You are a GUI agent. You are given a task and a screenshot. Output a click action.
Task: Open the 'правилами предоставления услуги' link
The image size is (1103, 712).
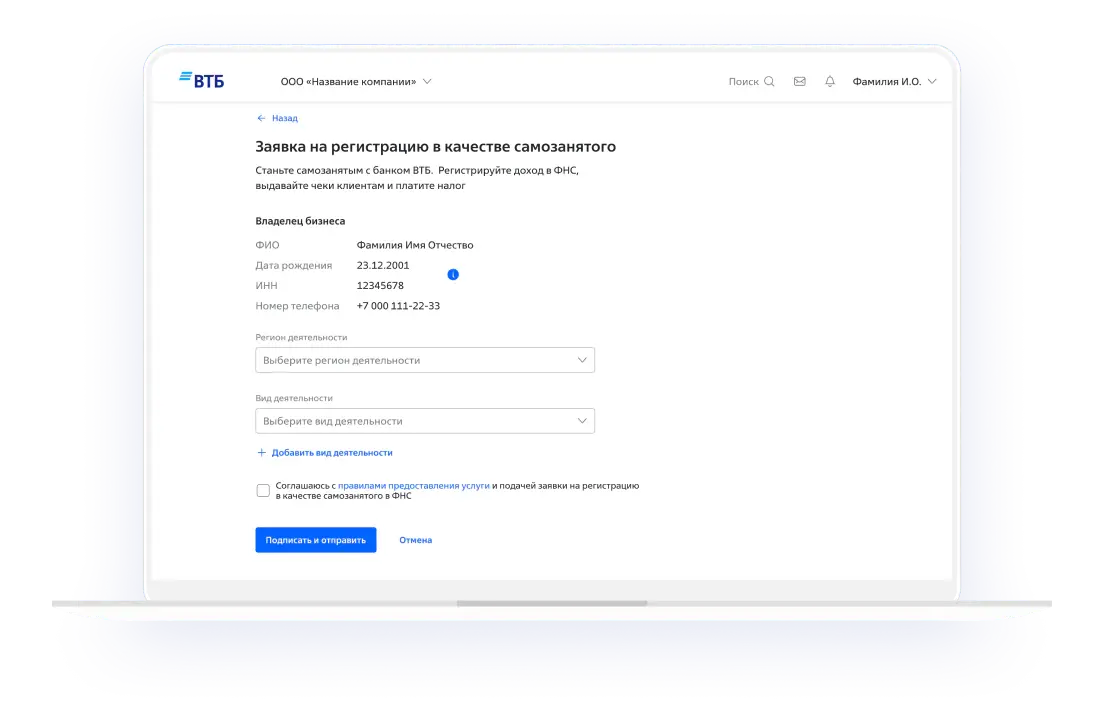[413, 485]
